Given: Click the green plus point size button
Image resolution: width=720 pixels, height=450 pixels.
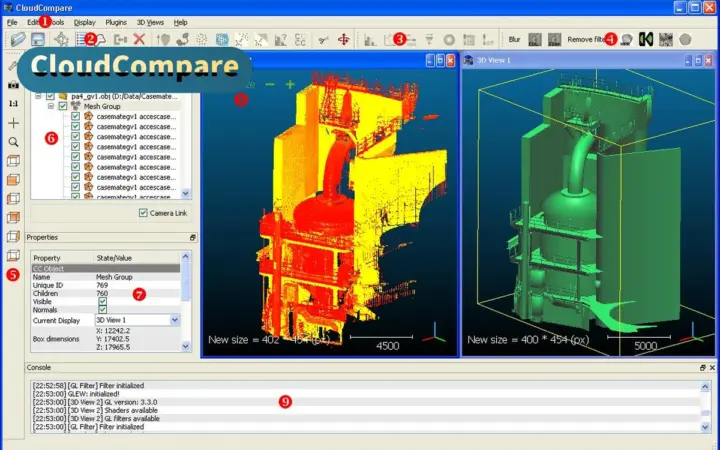Looking at the screenshot, I should pyautogui.click(x=290, y=84).
